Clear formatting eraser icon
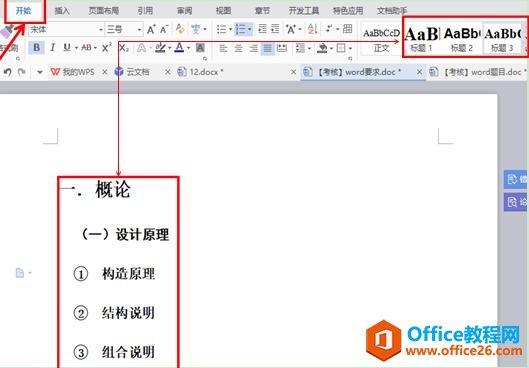Screen dimensions: 529x368 180,29
